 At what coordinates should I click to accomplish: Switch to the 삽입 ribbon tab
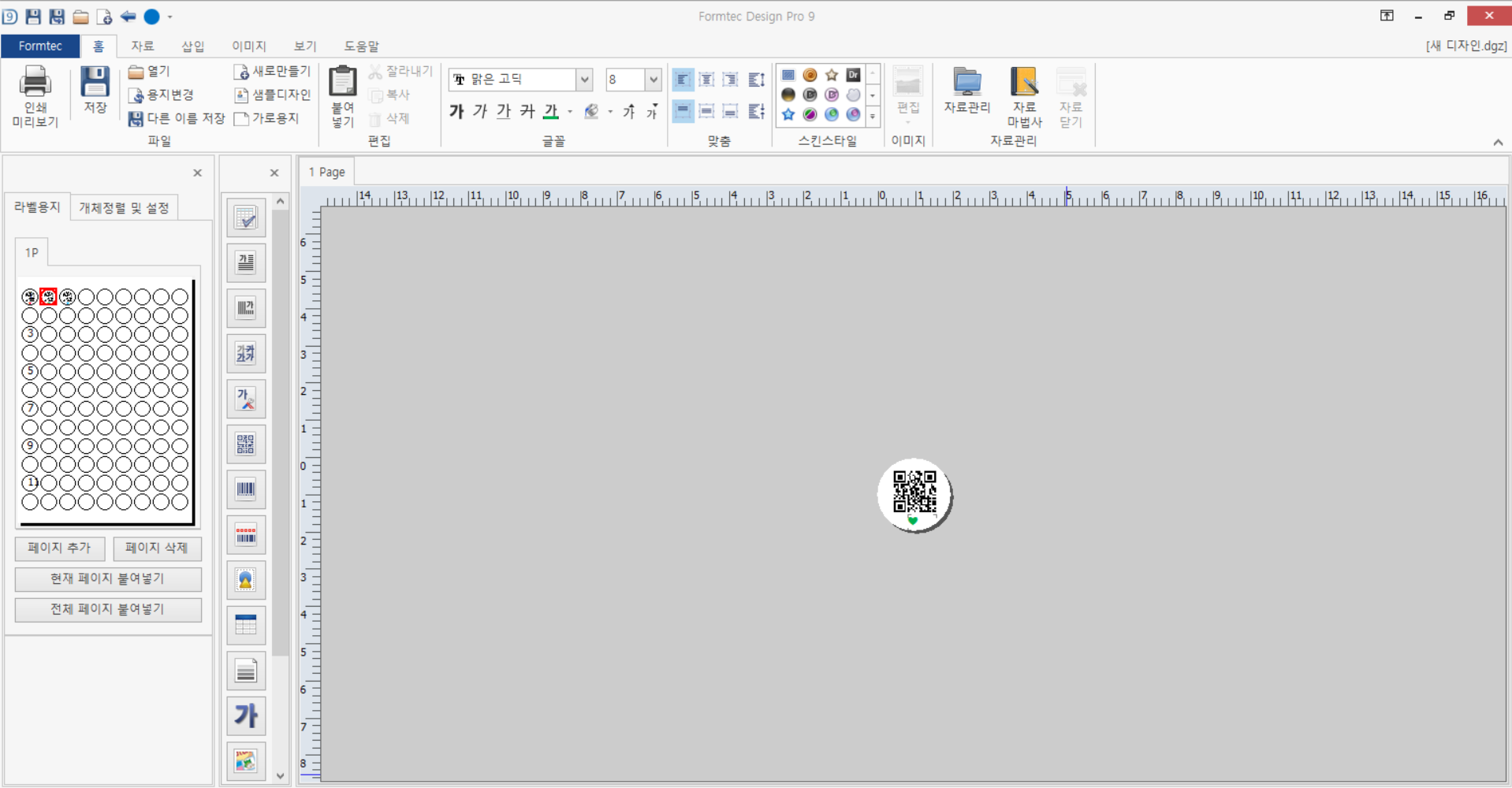pyautogui.click(x=193, y=46)
